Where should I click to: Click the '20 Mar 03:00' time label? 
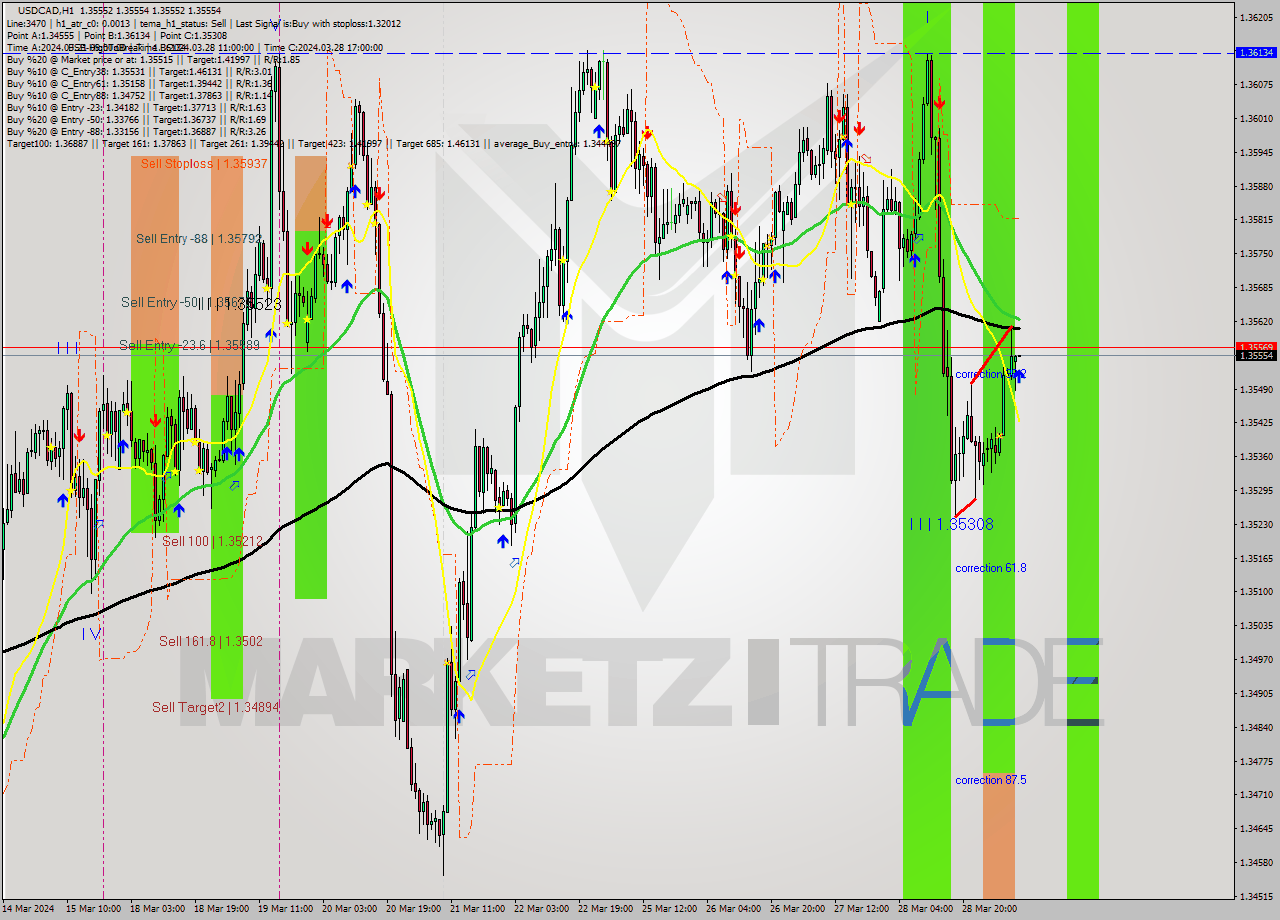click(x=350, y=909)
